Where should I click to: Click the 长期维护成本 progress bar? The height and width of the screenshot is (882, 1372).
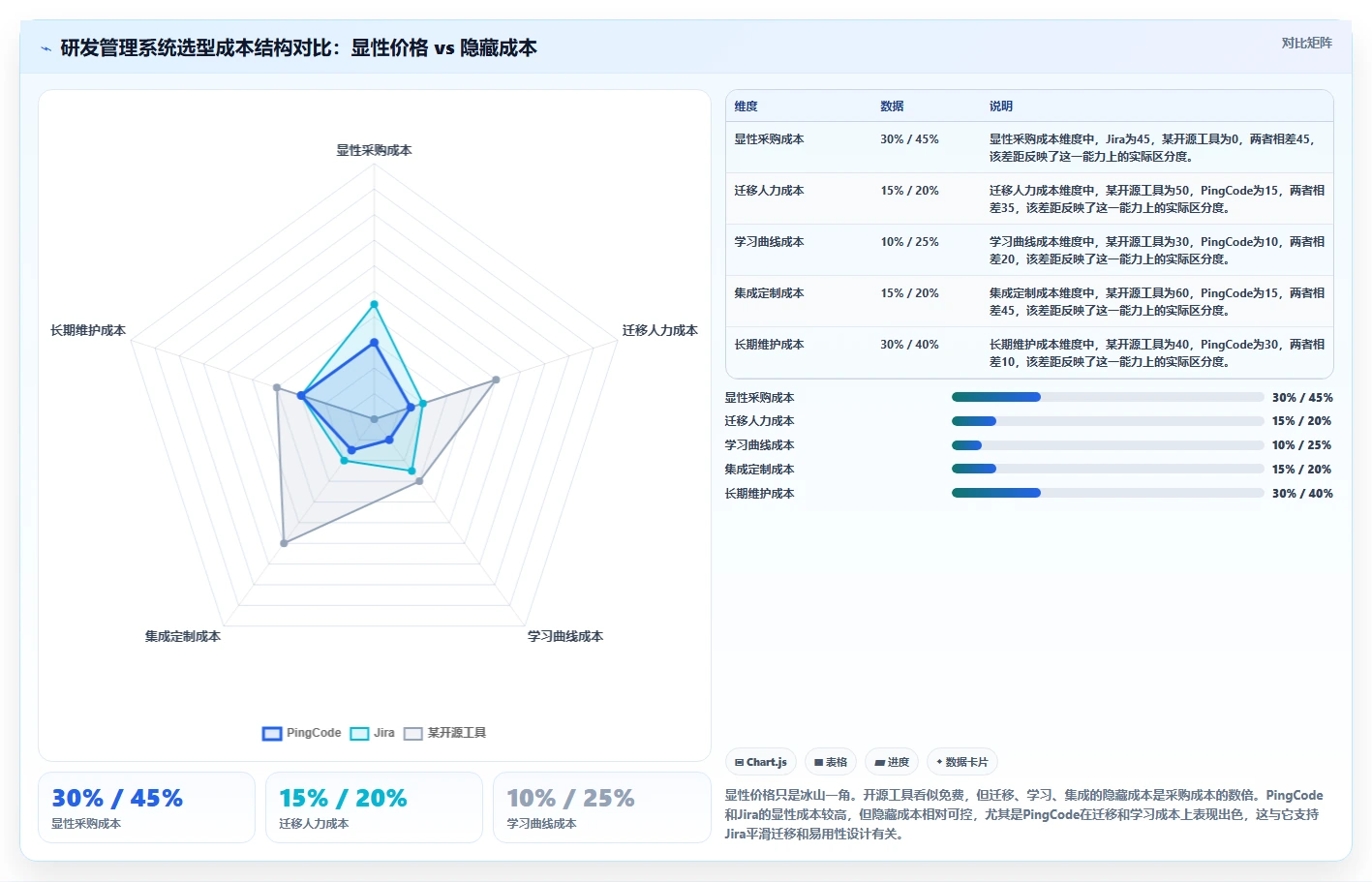coord(1108,493)
